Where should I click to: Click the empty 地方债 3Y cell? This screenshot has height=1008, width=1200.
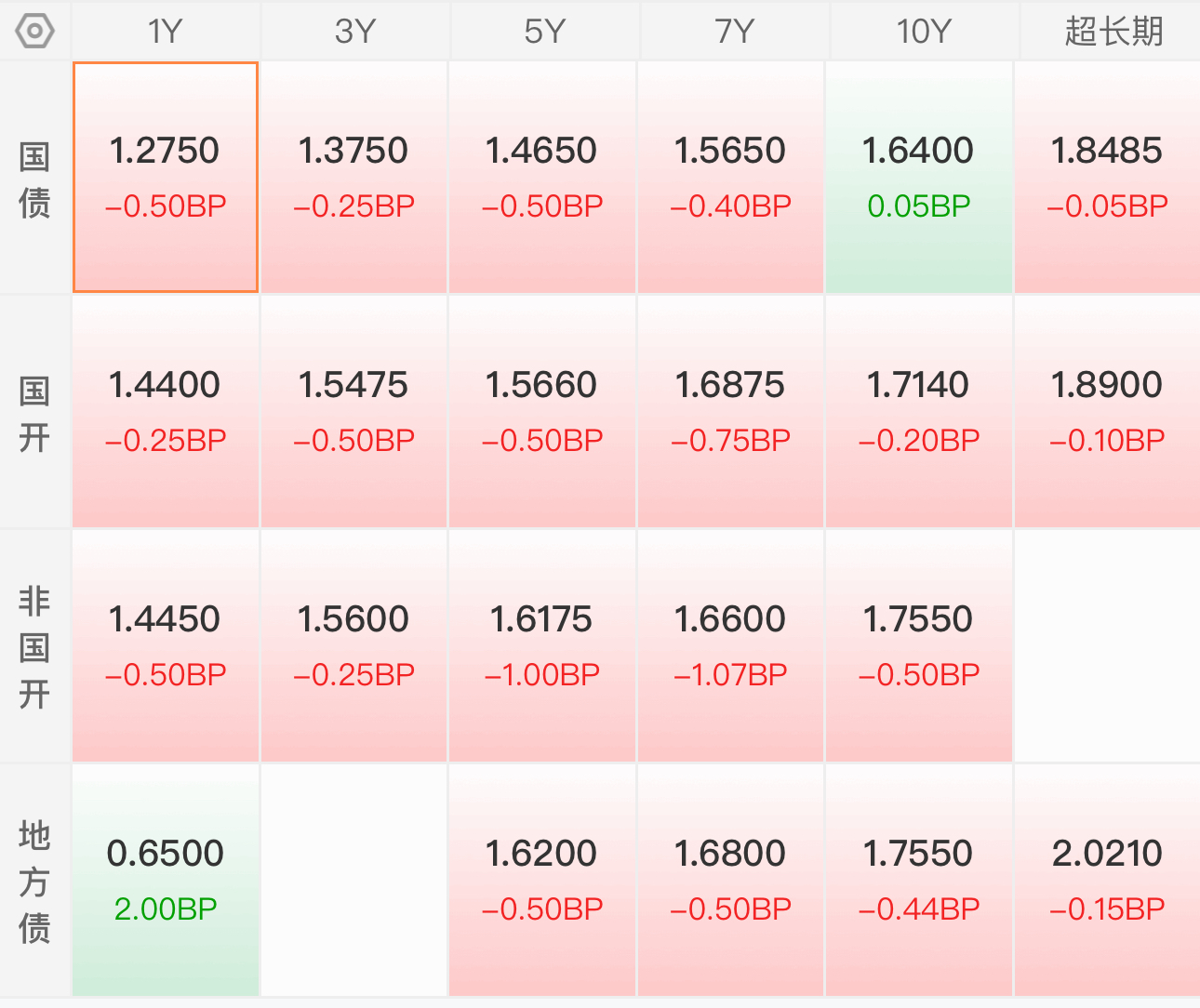click(353, 881)
